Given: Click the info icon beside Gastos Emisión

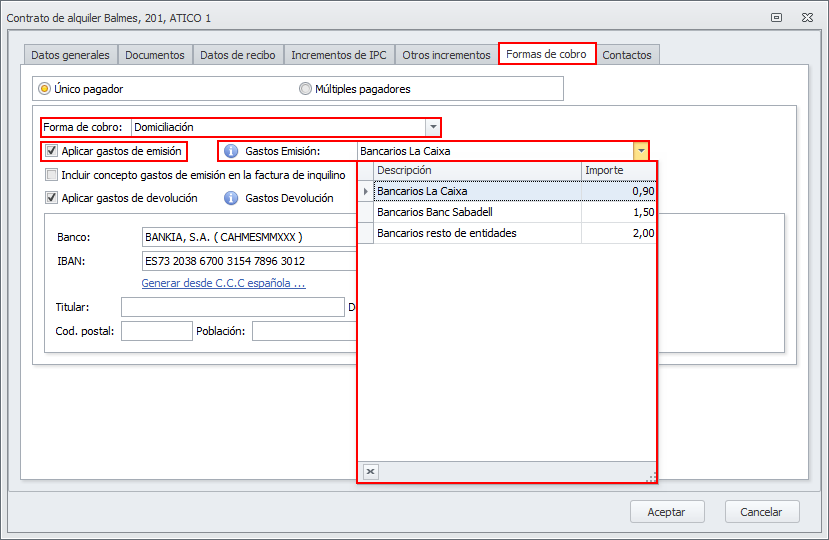Looking at the screenshot, I should pos(231,151).
